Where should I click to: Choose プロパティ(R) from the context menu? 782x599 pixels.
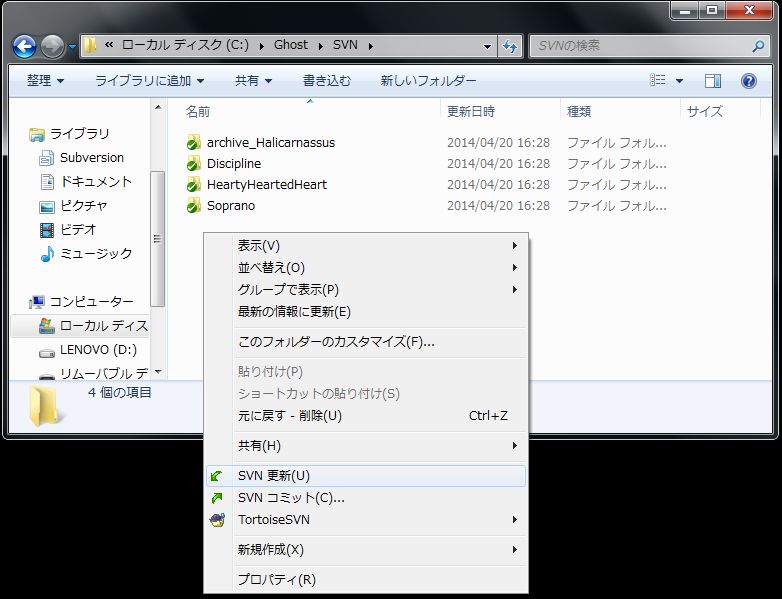(366, 580)
